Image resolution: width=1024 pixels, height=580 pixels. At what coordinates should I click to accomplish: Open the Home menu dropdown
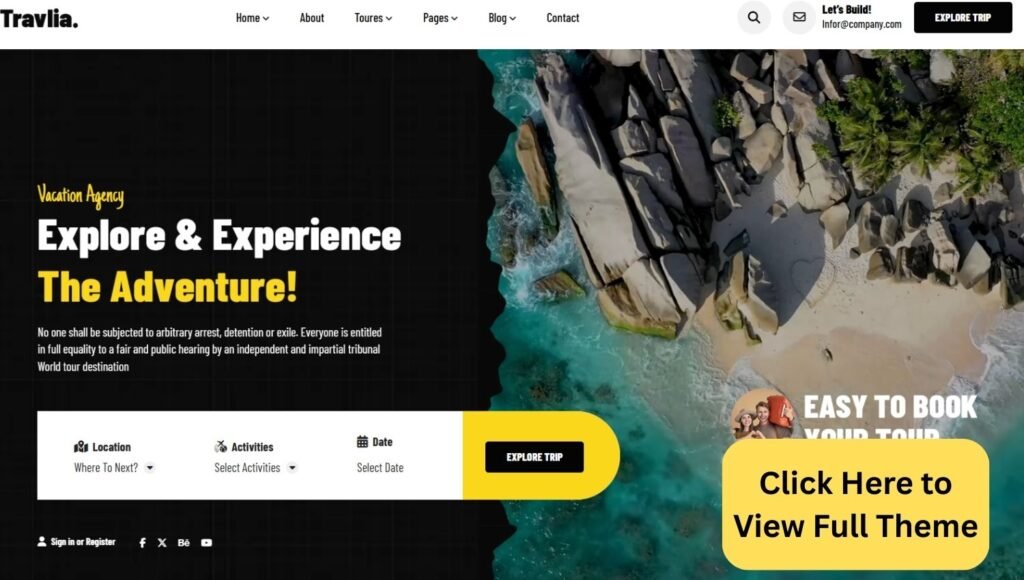pyautogui.click(x=252, y=18)
